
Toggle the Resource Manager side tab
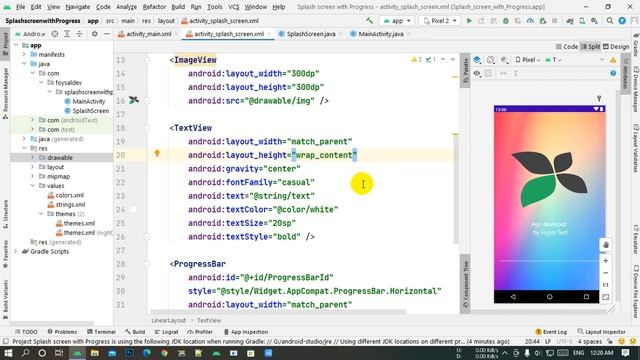pyautogui.click(x=5, y=93)
